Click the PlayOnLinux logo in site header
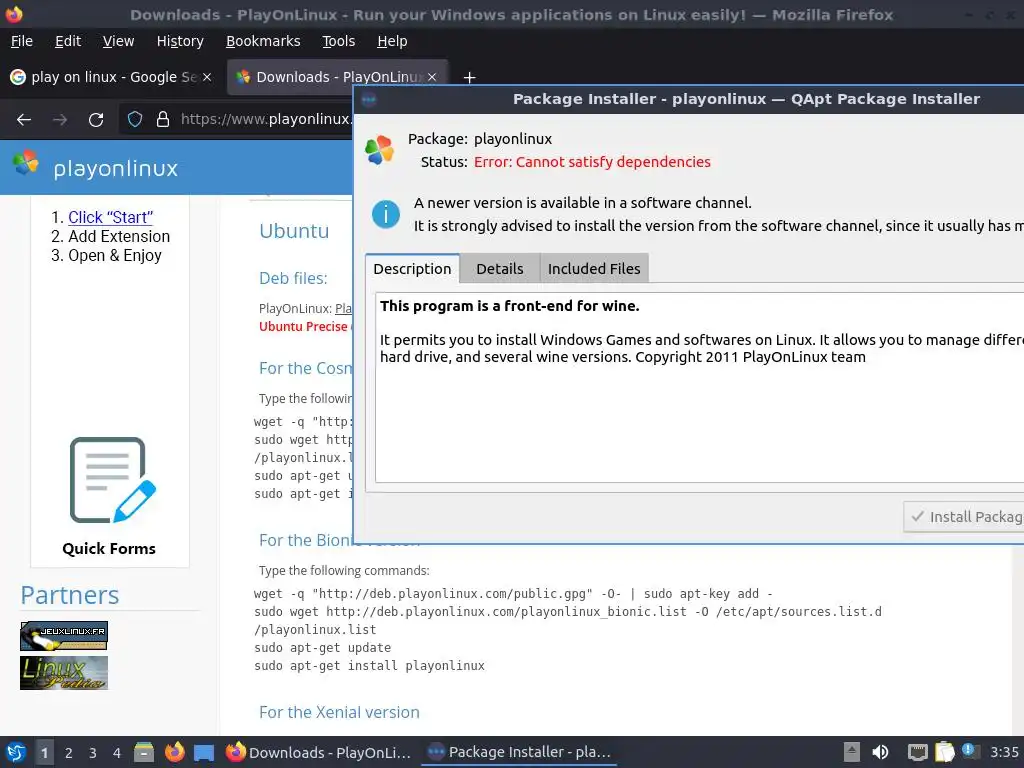 click(25, 163)
